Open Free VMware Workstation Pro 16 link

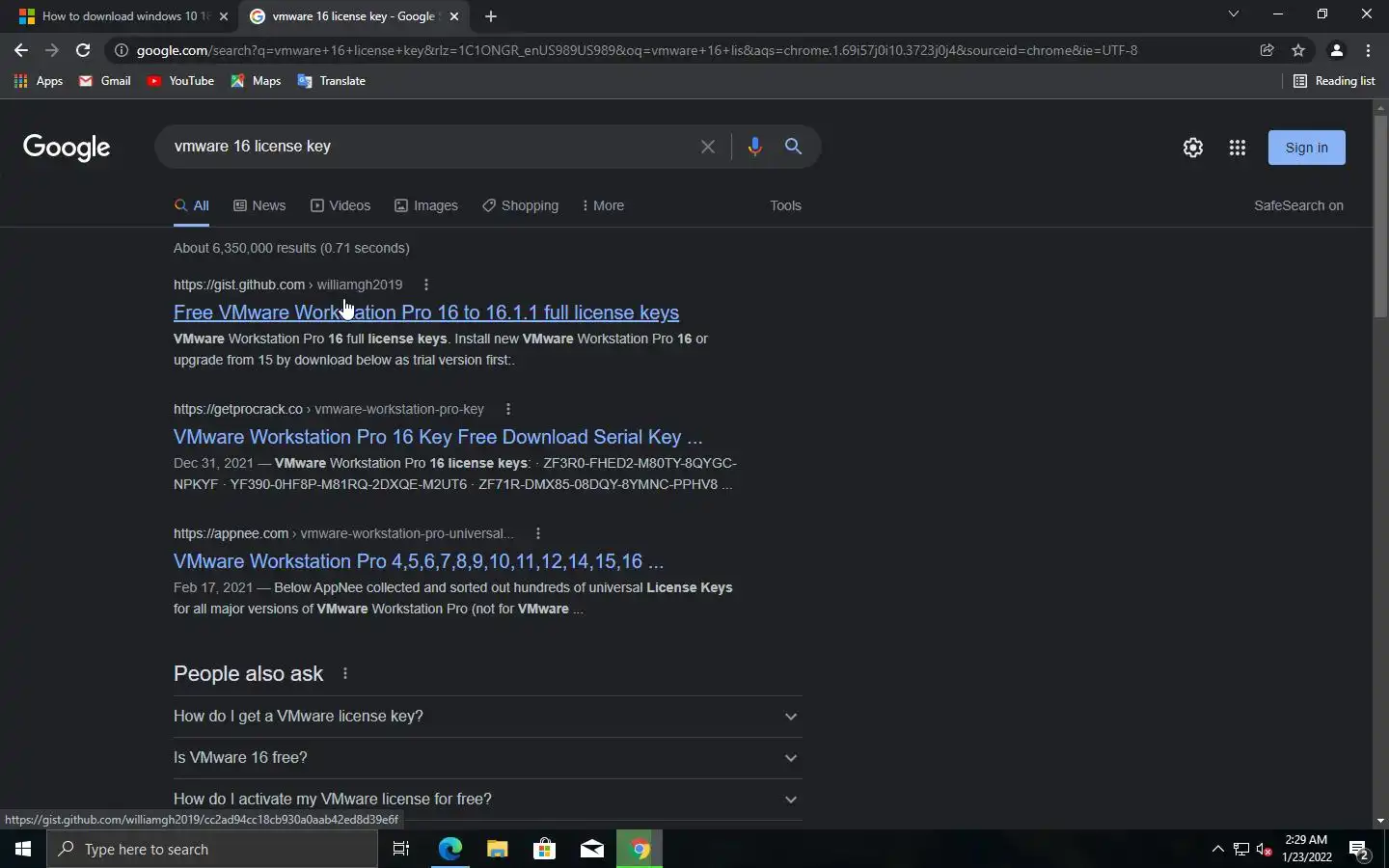point(426,312)
